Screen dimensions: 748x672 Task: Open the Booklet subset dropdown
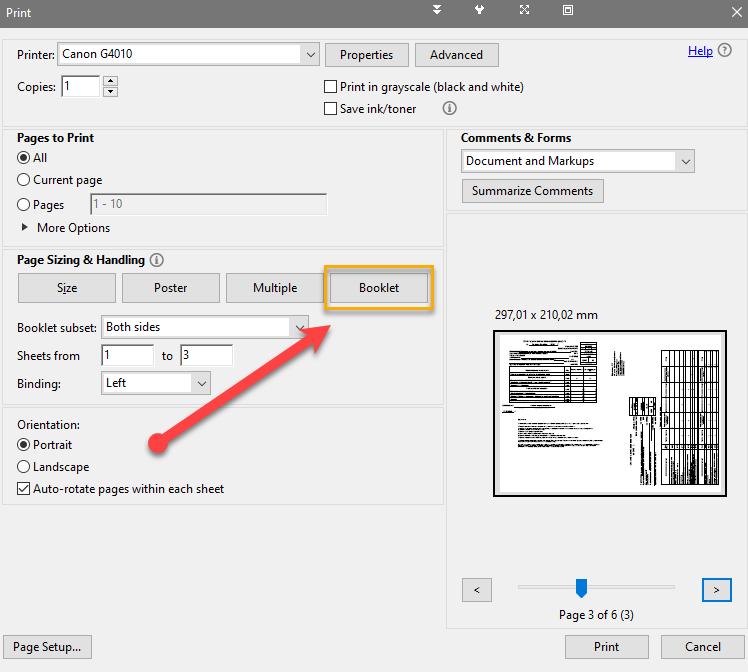point(205,327)
